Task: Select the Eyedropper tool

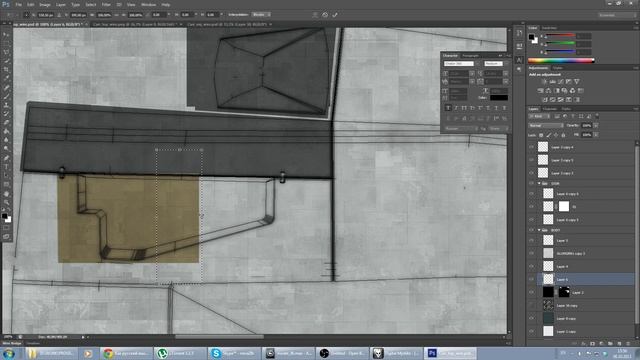Action: click(x=6, y=78)
